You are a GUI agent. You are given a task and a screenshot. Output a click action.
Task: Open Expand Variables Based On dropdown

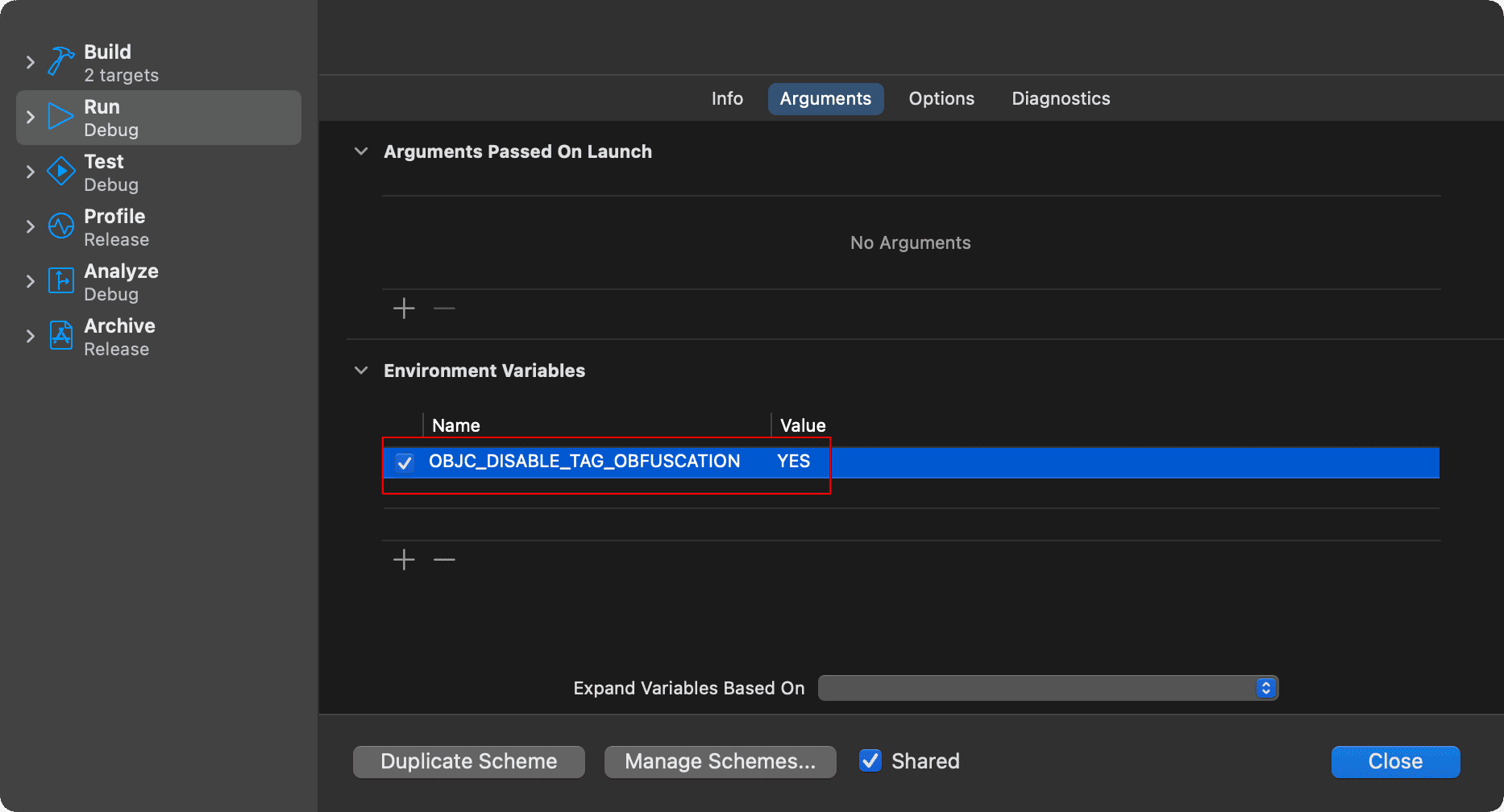[1048, 688]
